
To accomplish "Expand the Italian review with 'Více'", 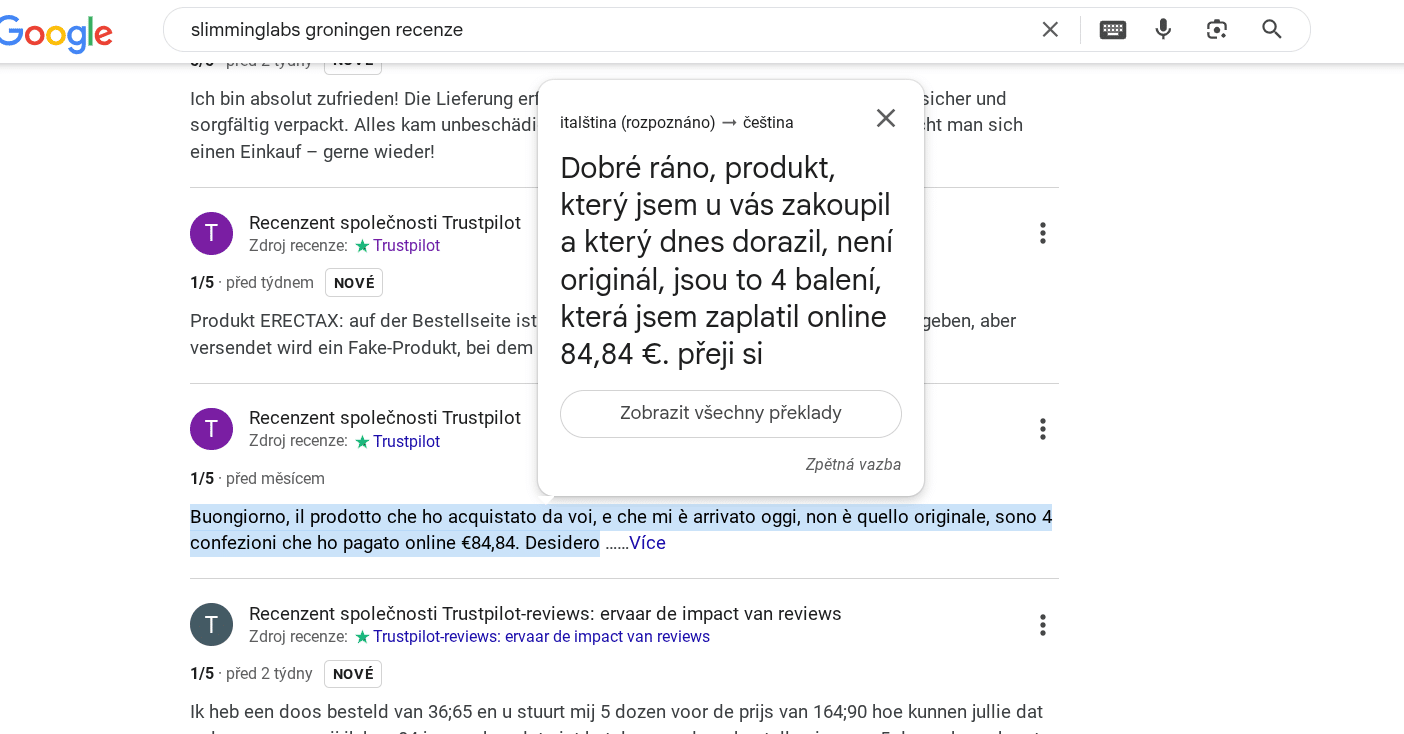I will pos(647,543).
